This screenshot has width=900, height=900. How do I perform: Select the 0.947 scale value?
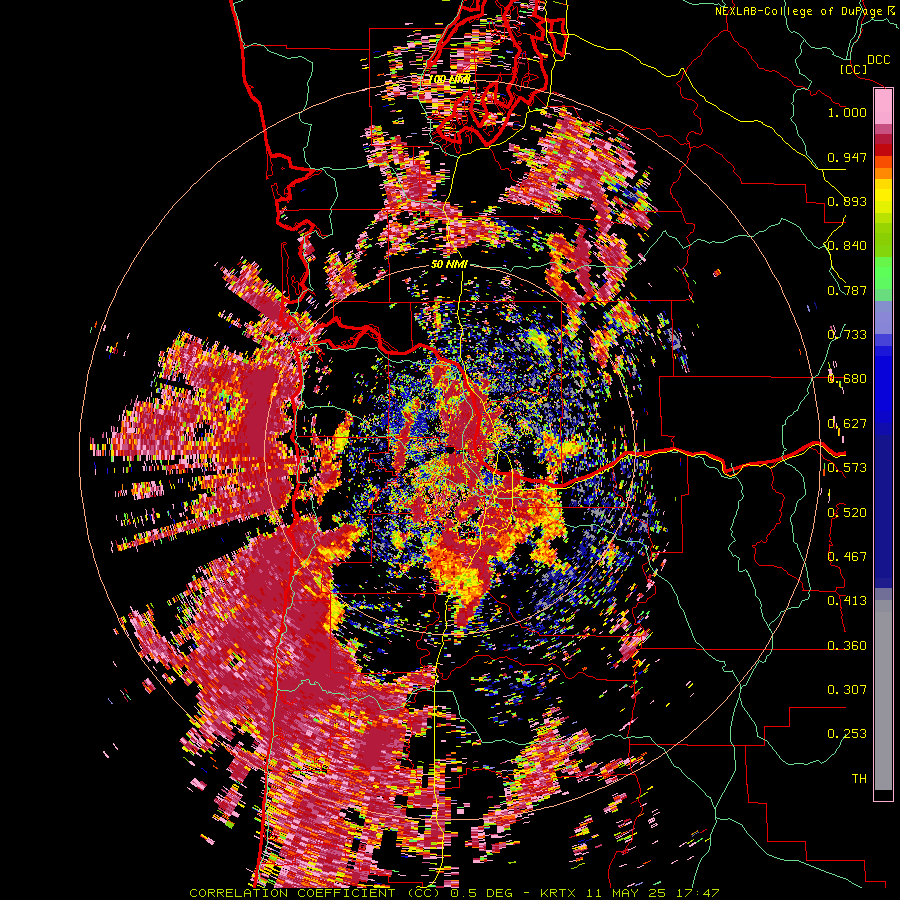pos(847,157)
